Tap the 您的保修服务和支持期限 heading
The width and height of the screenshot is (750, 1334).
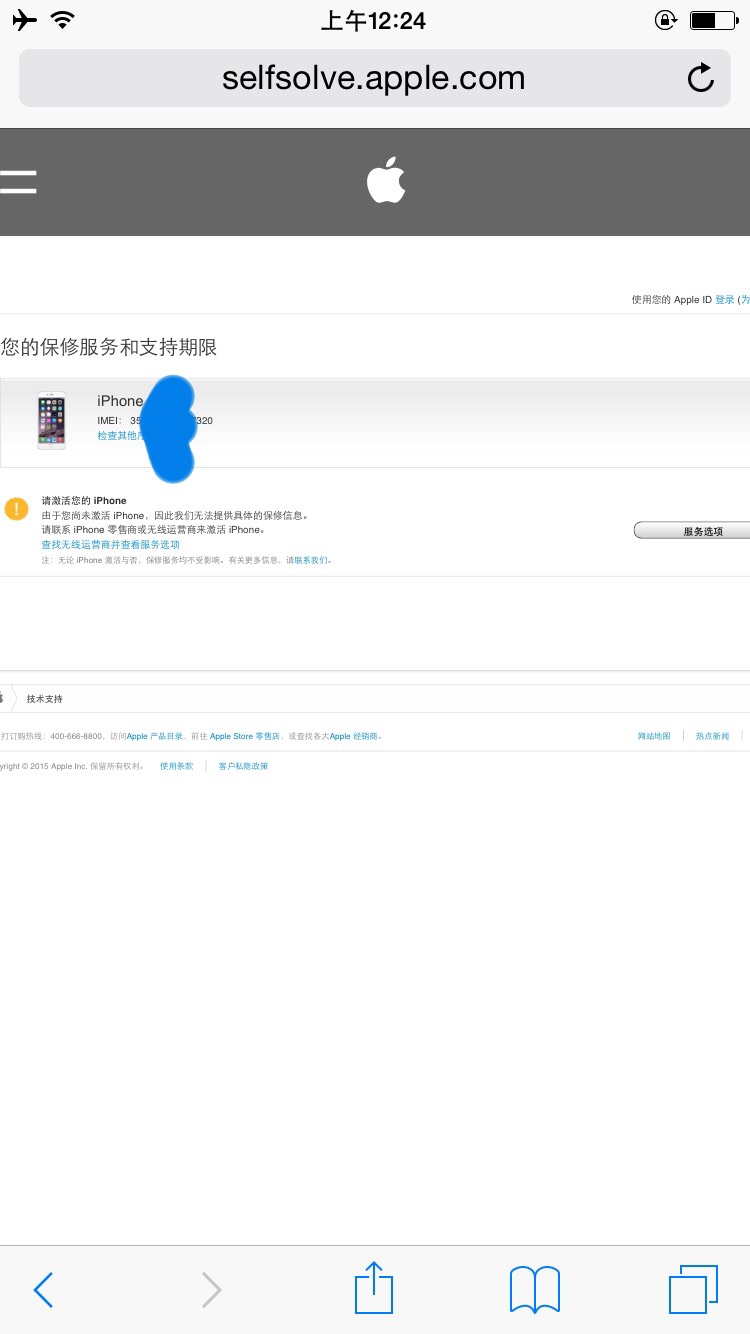pyautogui.click(x=109, y=347)
